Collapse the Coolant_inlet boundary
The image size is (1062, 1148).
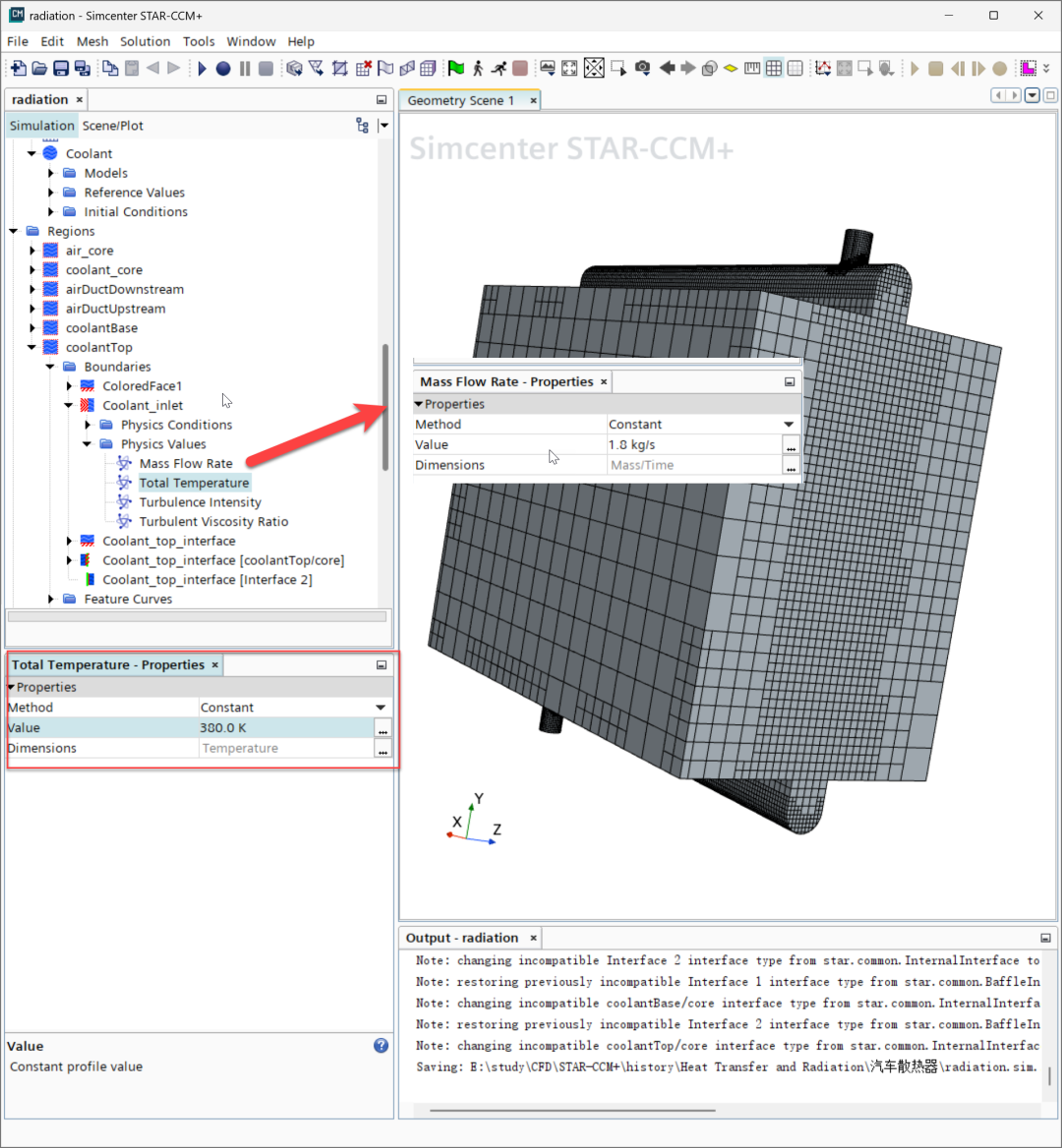pyautogui.click(x=69, y=406)
